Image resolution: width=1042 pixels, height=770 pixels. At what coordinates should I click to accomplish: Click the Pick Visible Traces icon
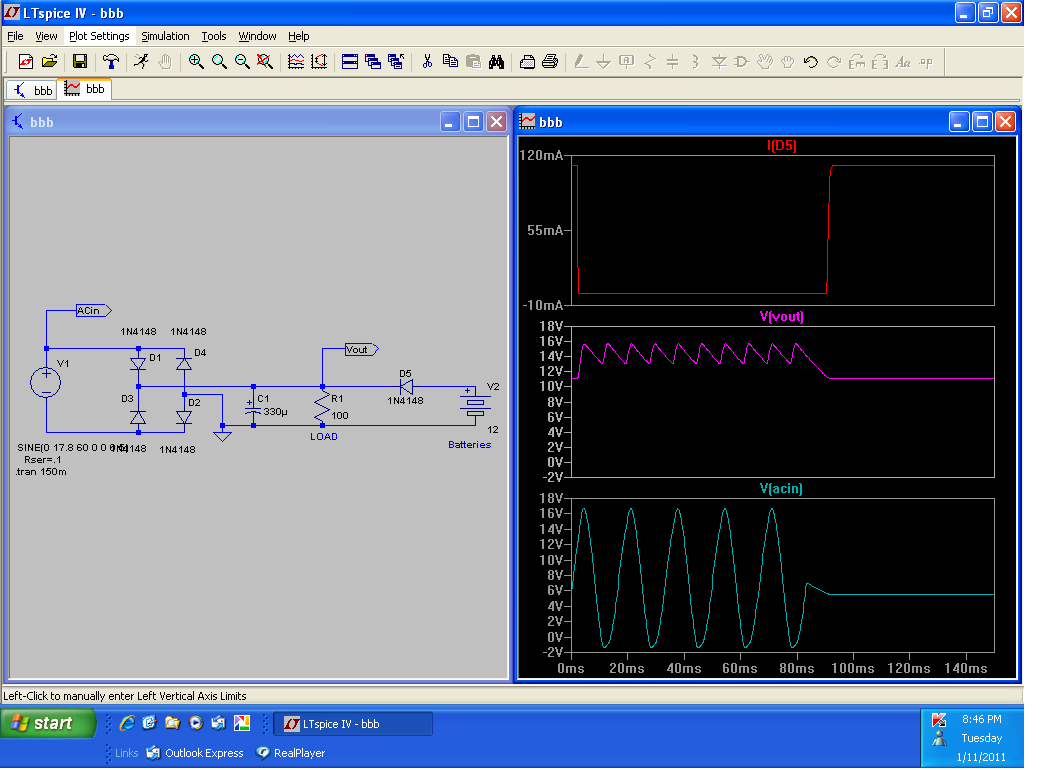[x=296, y=62]
